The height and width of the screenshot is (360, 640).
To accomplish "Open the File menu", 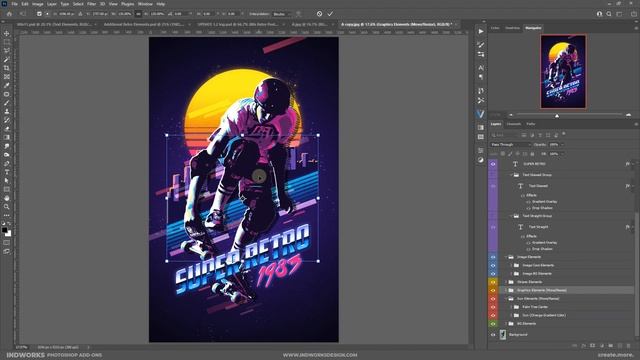I will [14, 4].
